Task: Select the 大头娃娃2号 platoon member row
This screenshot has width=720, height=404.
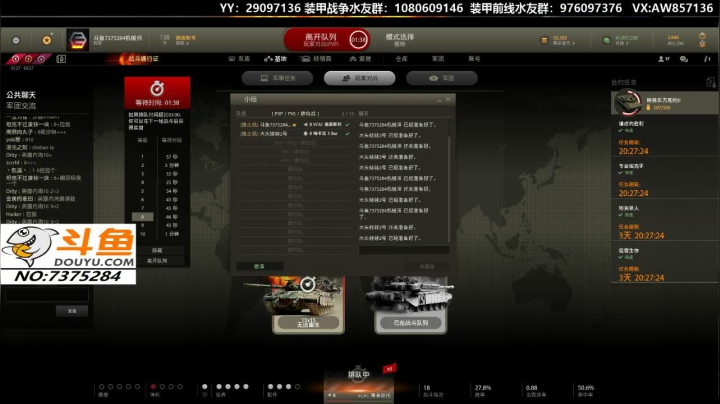Action: 295,134
